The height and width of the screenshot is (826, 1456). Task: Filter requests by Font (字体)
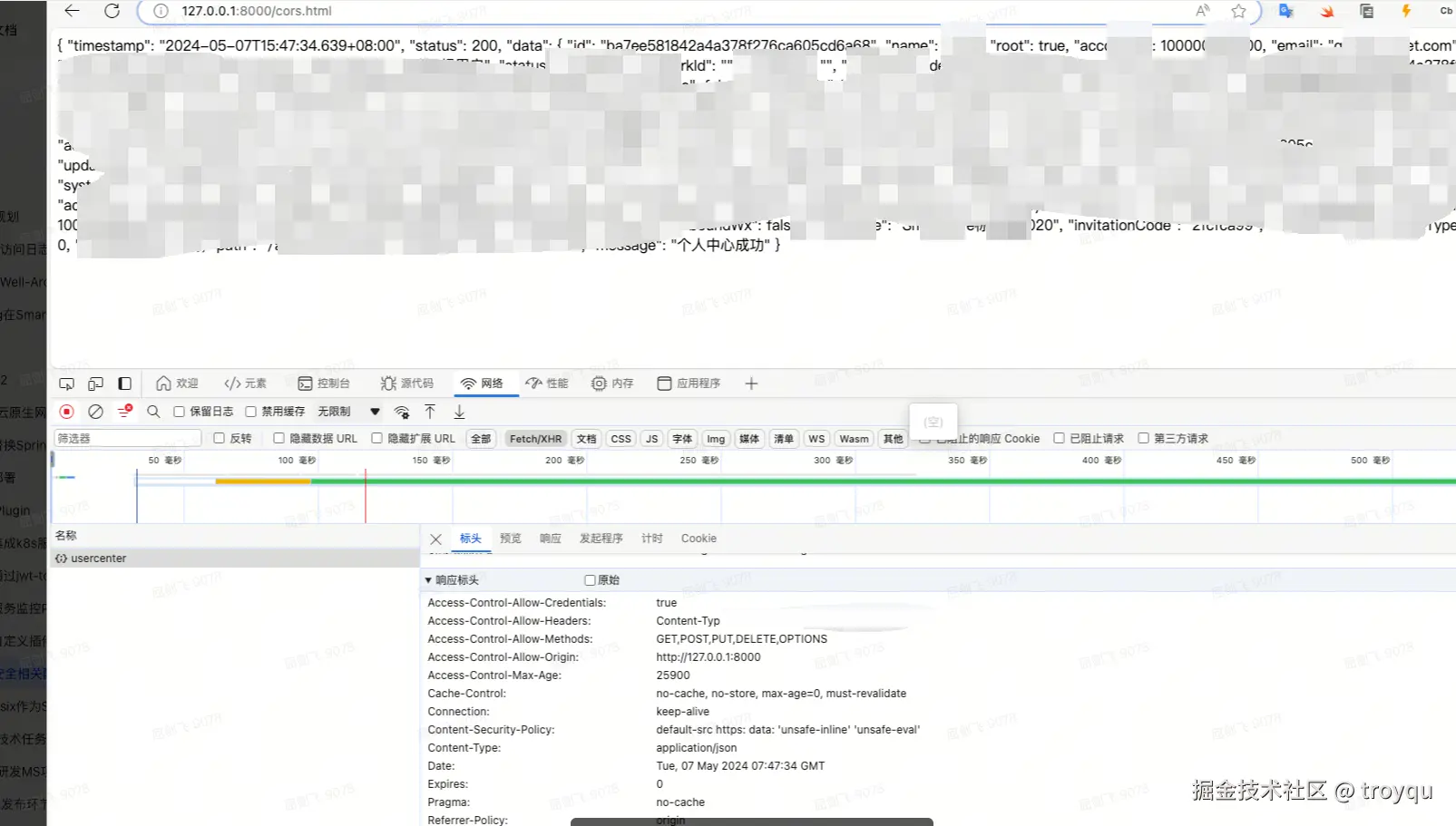(x=682, y=439)
